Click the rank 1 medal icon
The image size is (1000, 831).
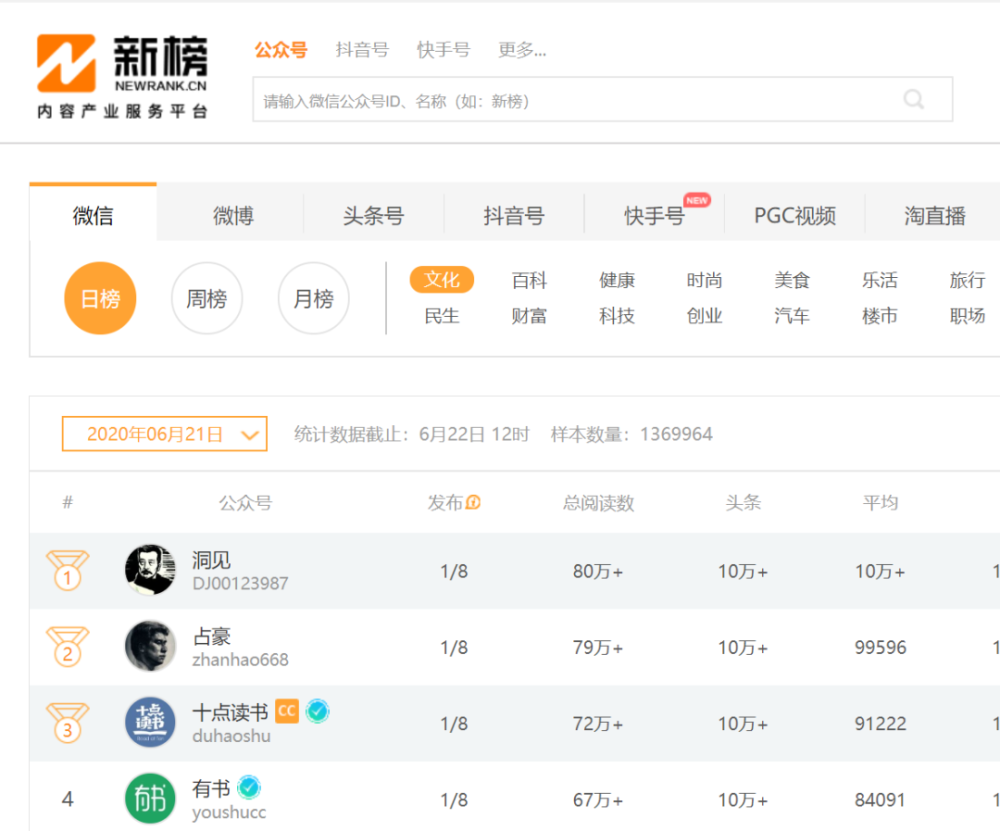tap(67, 570)
